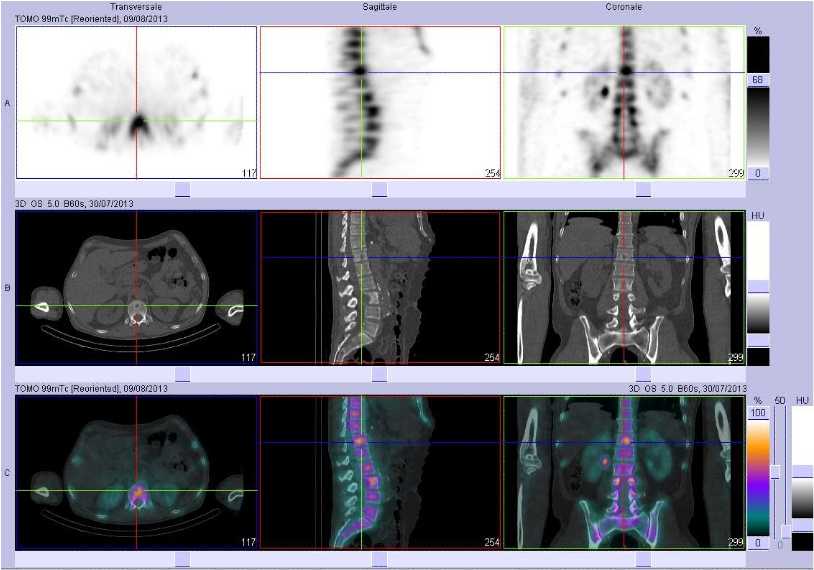The width and height of the screenshot is (814, 570).
Task: Select the SPECT sagittal slice view in row A
Action: click(x=380, y=102)
